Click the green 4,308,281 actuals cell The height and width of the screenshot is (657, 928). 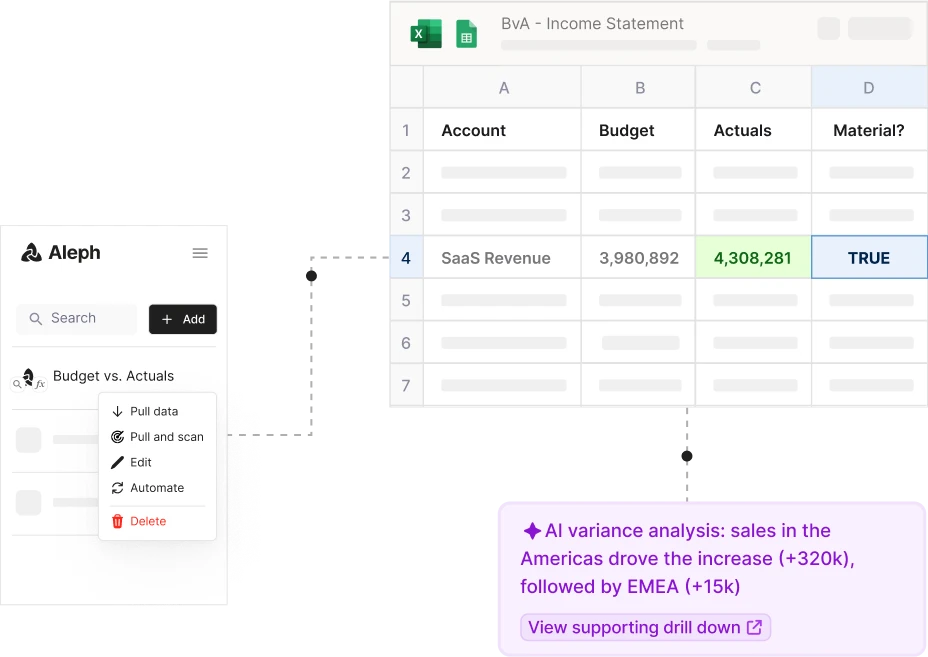click(x=754, y=258)
